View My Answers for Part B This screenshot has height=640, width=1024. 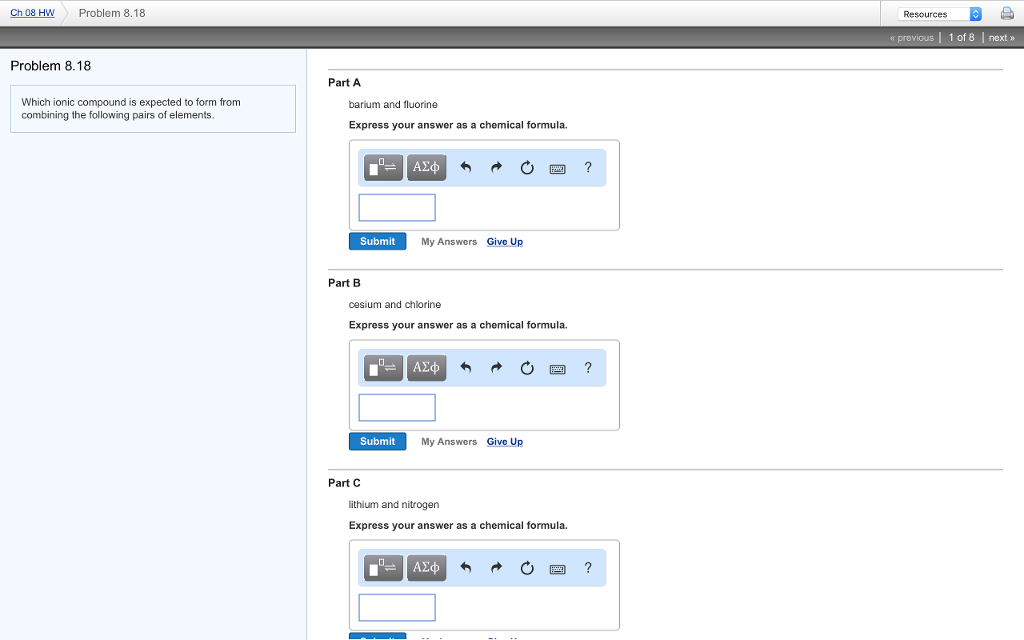449,441
